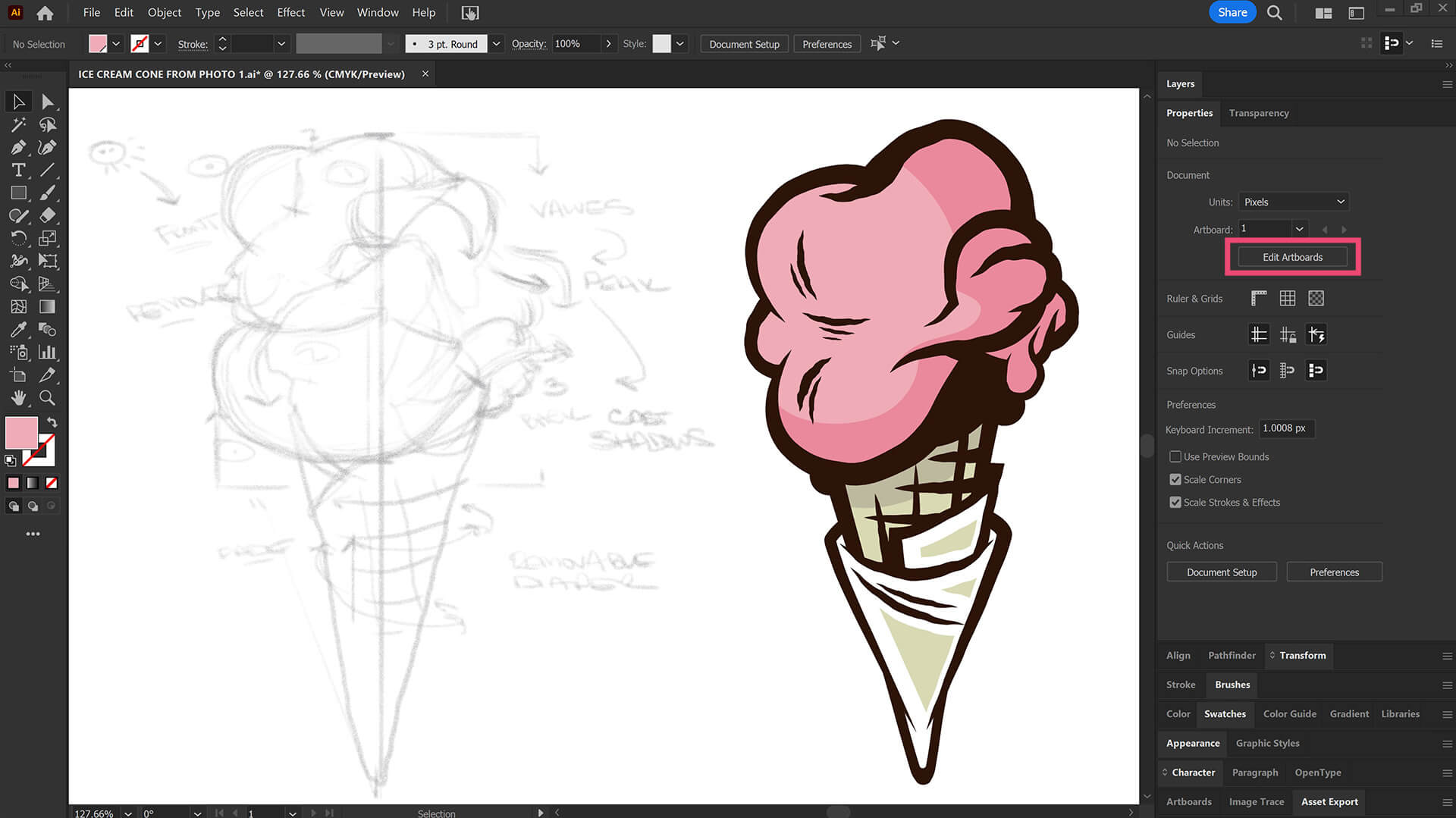Click Document Setup under Quick Actions
The width and height of the screenshot is (1456, 818).
click(x=1222, y=572)
